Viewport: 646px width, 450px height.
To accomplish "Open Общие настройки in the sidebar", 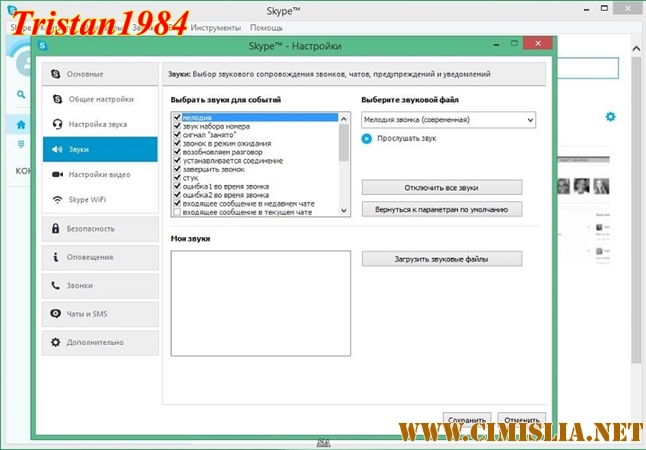I will pyautogui.click(x=100, y=99).
